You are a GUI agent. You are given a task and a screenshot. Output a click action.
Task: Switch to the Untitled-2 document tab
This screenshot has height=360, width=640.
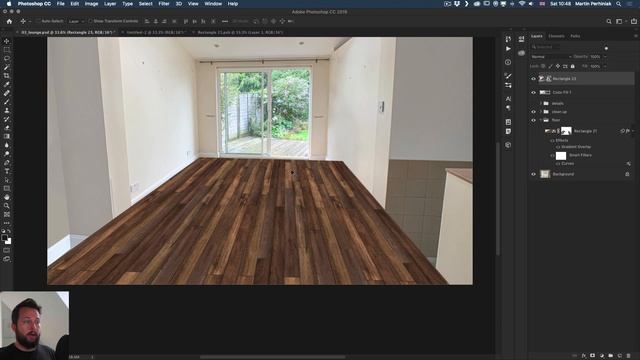click(x=156, y=32)
